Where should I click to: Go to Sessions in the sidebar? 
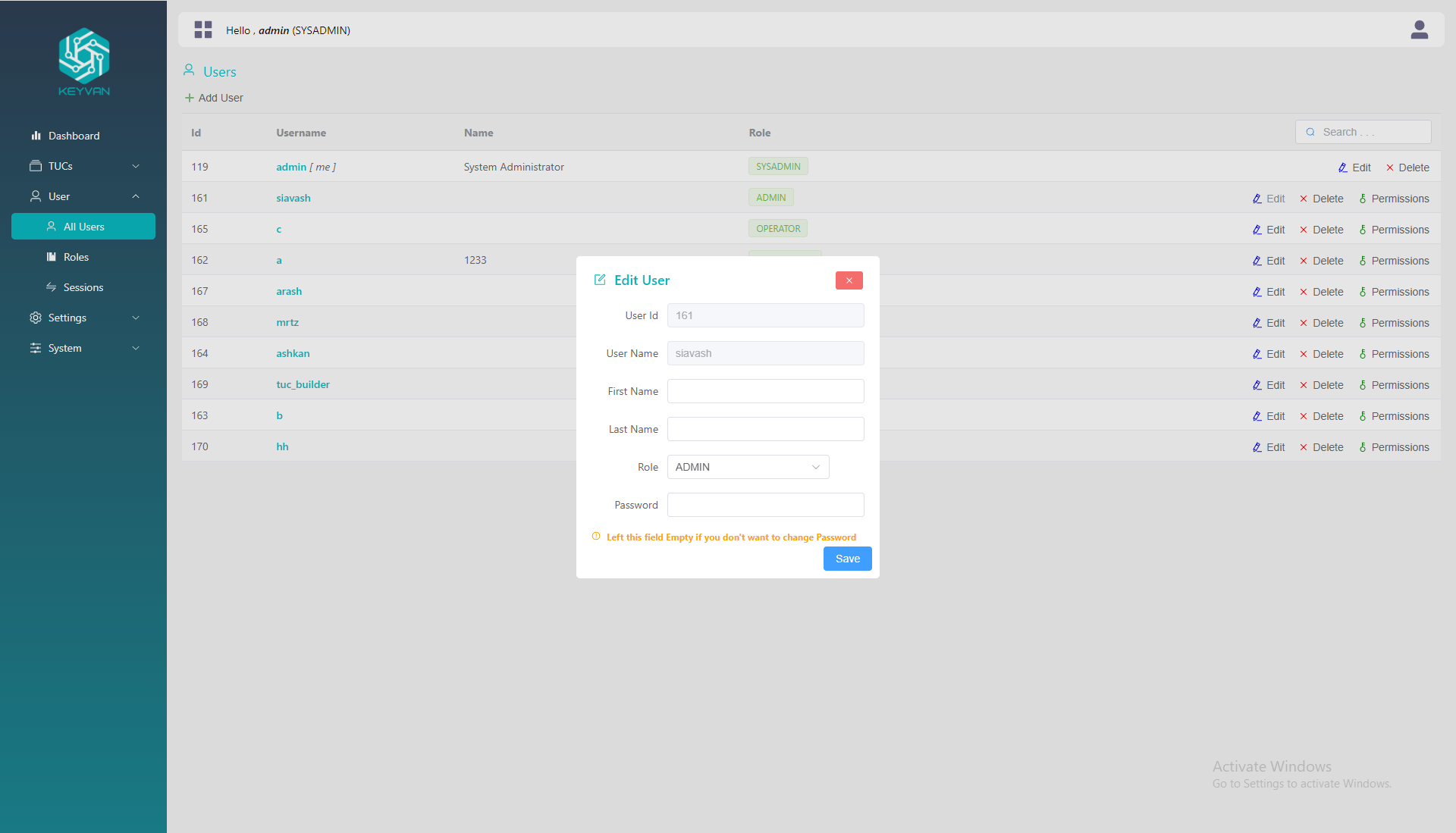pos(83,287)
